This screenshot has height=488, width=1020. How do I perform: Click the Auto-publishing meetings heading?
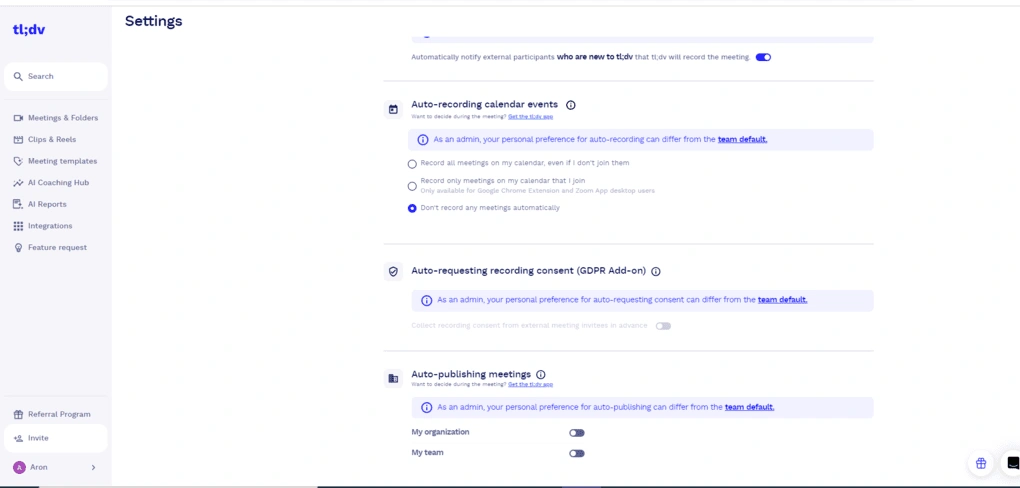471,374
